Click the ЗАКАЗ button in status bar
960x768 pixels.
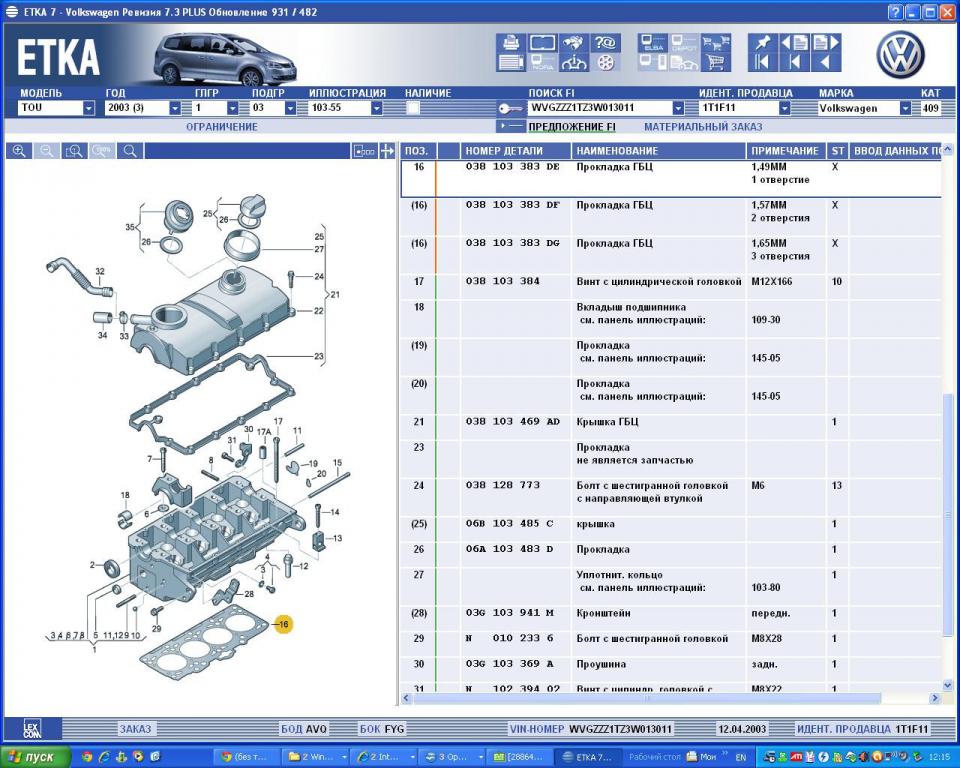pyautogui.click(x=135, y=729)
